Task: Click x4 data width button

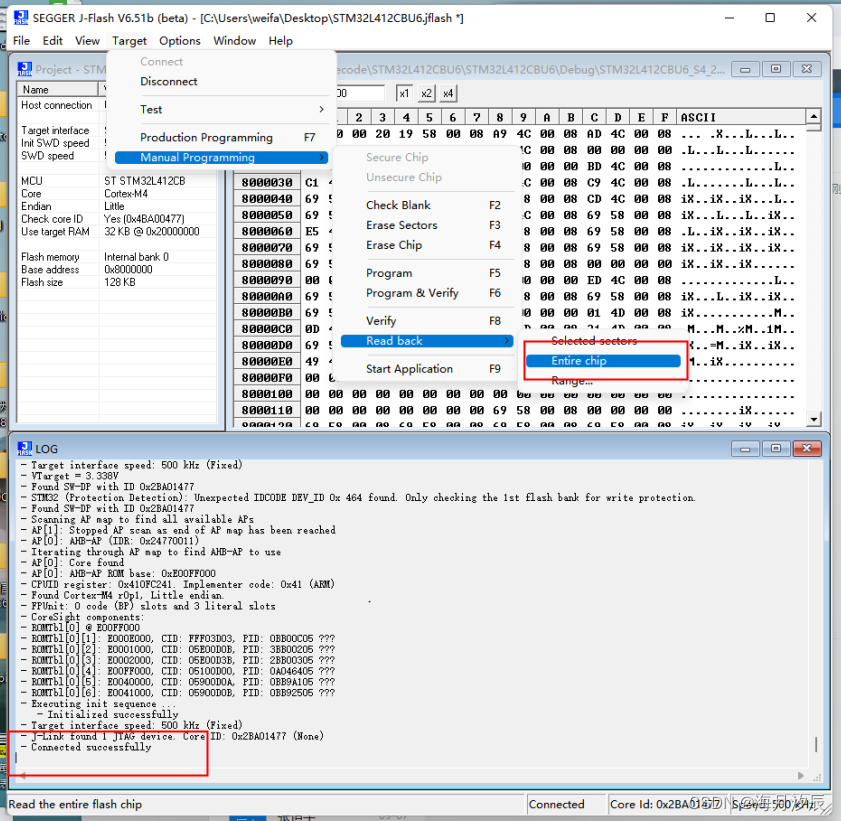Action: pyautogui.click(x=448, y=93)
